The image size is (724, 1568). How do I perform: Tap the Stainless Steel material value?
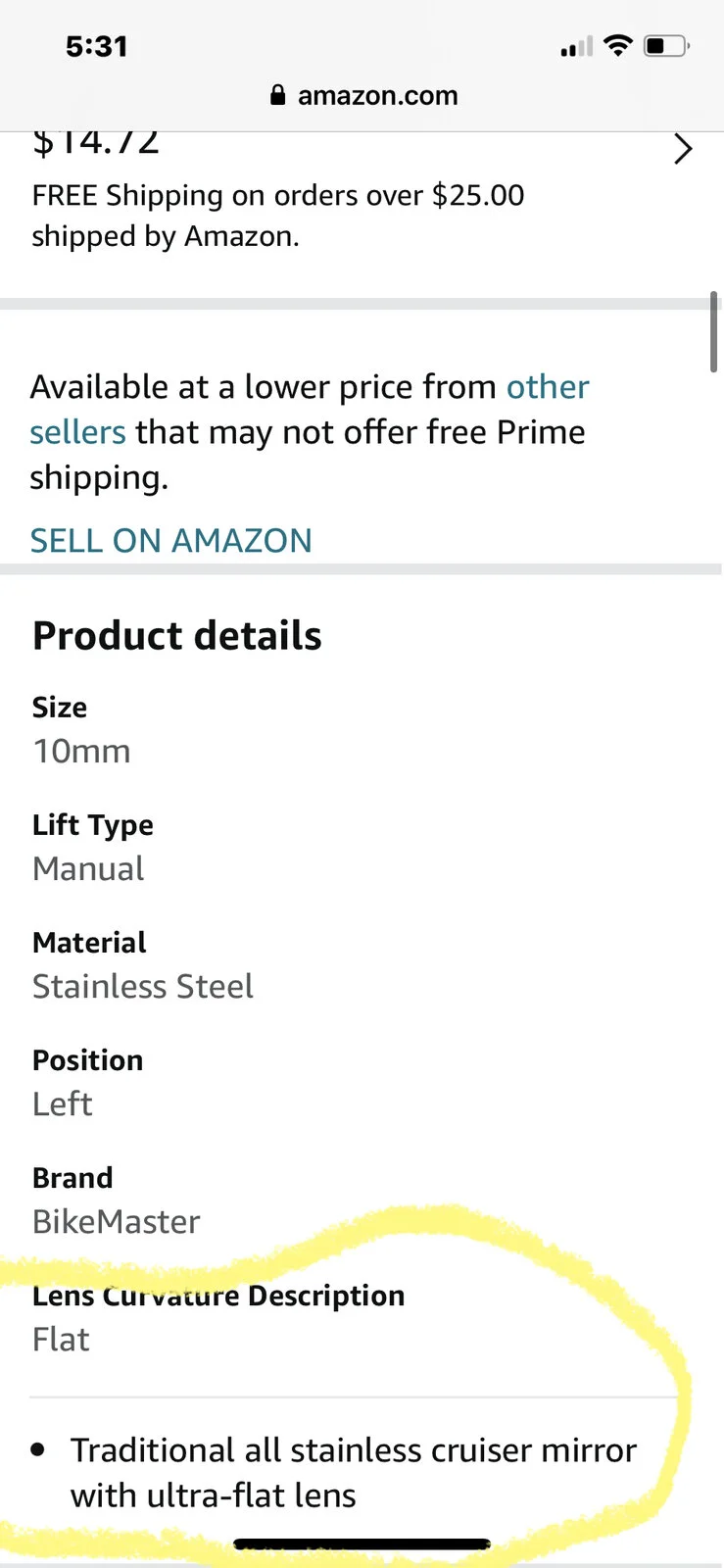pyautogui.click(x=143, y=987)
